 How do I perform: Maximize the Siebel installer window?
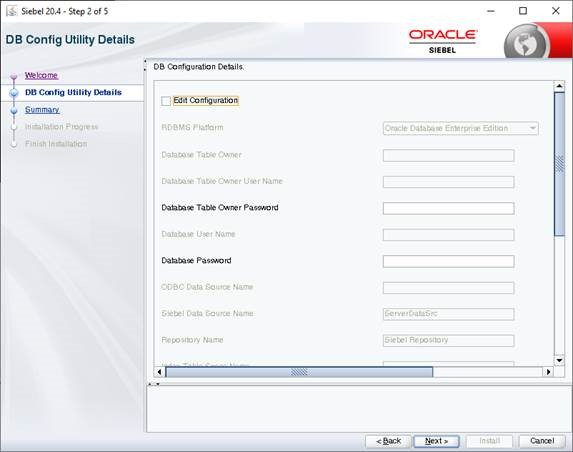(x=523, y=11)
